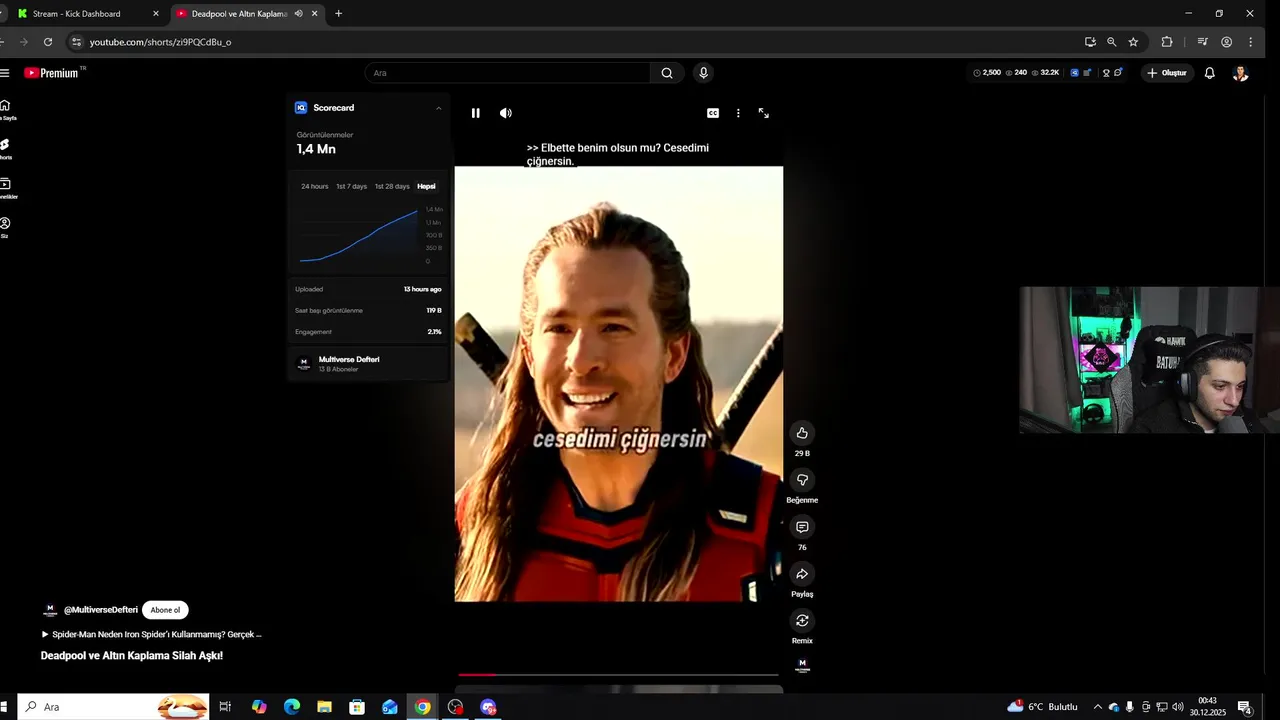Seek along the Shorts progress bar
Image resolution: width=1280 pixels, height=720 pixels.
click(618, 675)
